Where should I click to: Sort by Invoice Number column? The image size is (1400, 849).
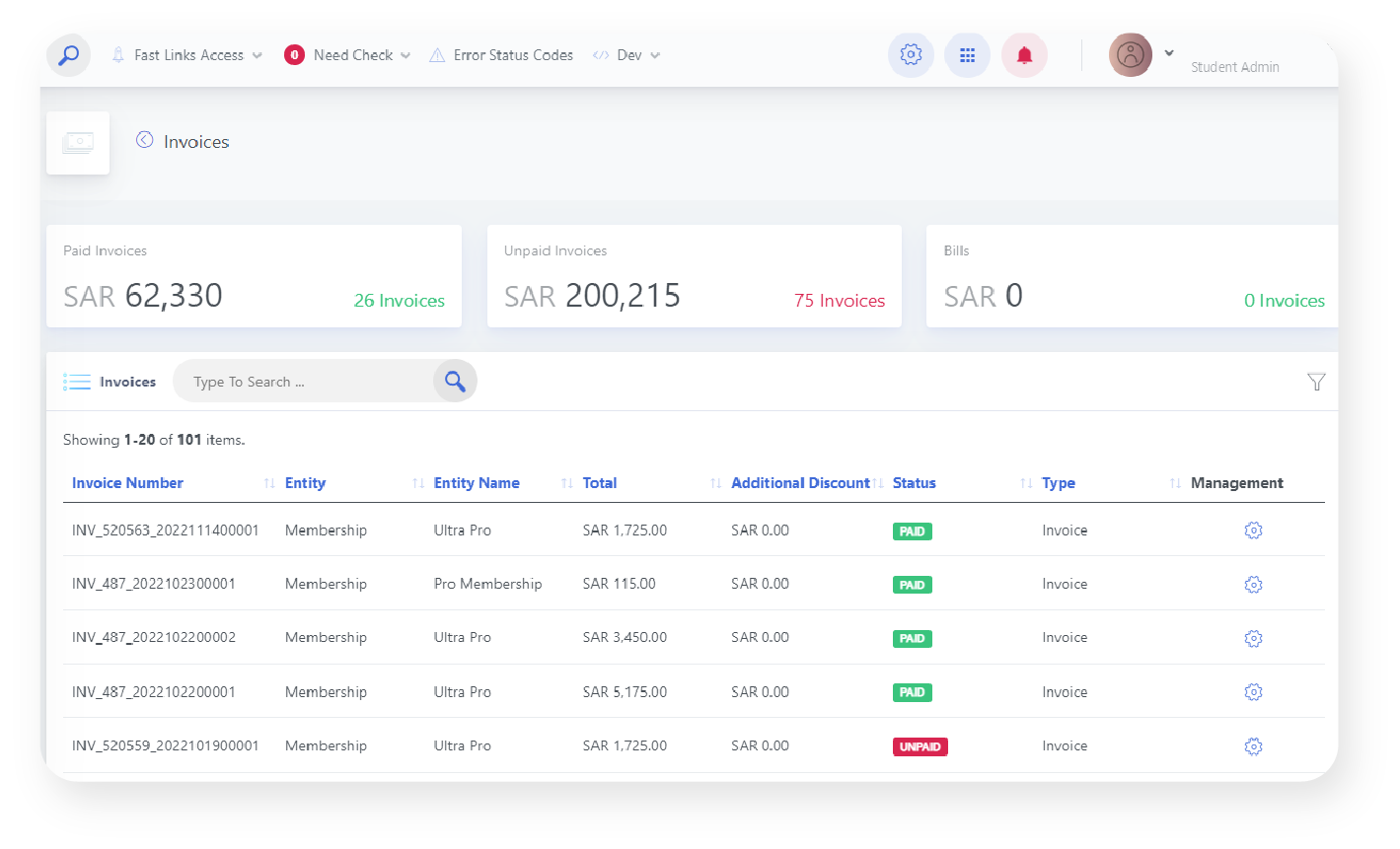click(127, 483)
